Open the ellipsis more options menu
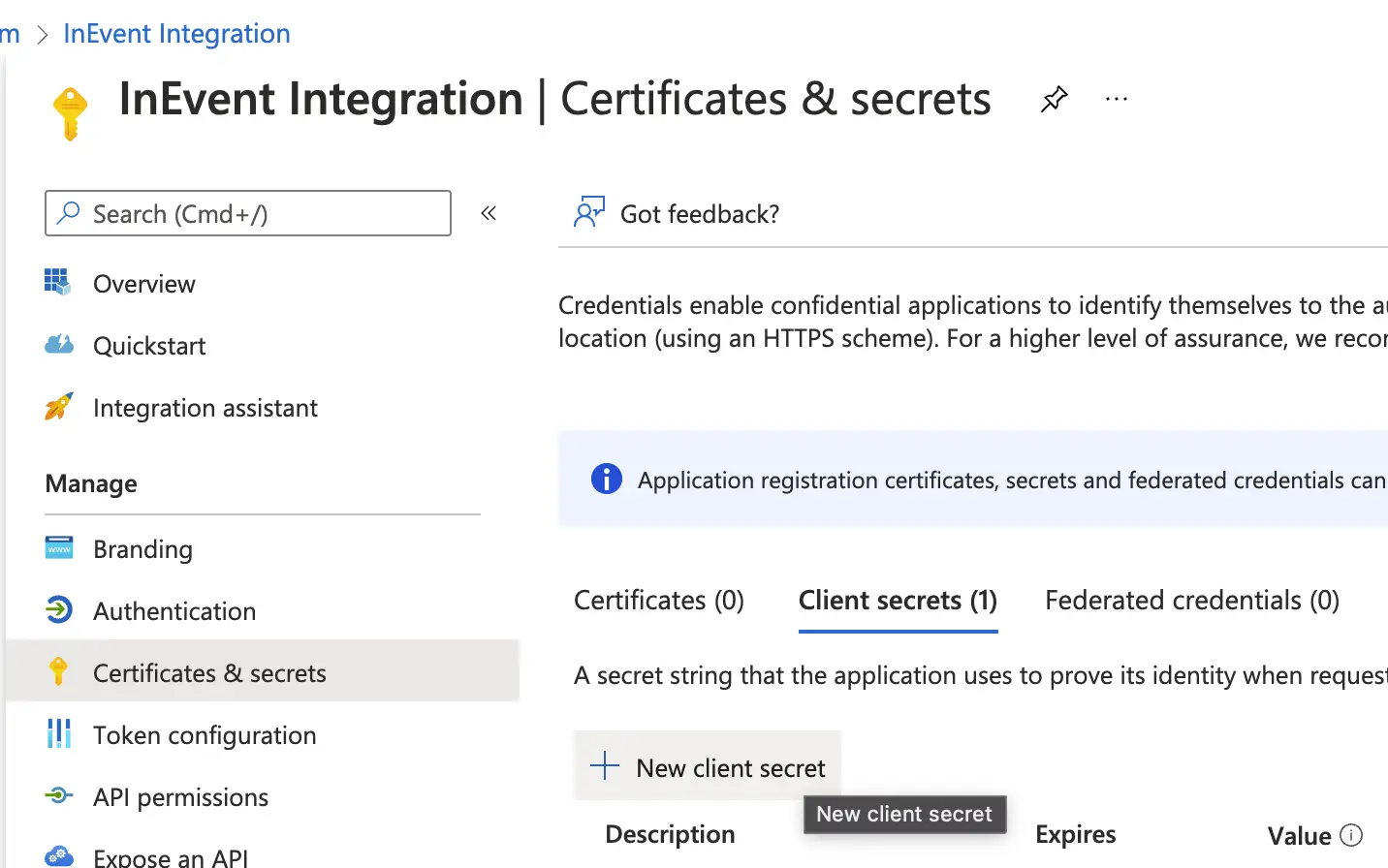1388x868 pixels. coord(1117,99)
